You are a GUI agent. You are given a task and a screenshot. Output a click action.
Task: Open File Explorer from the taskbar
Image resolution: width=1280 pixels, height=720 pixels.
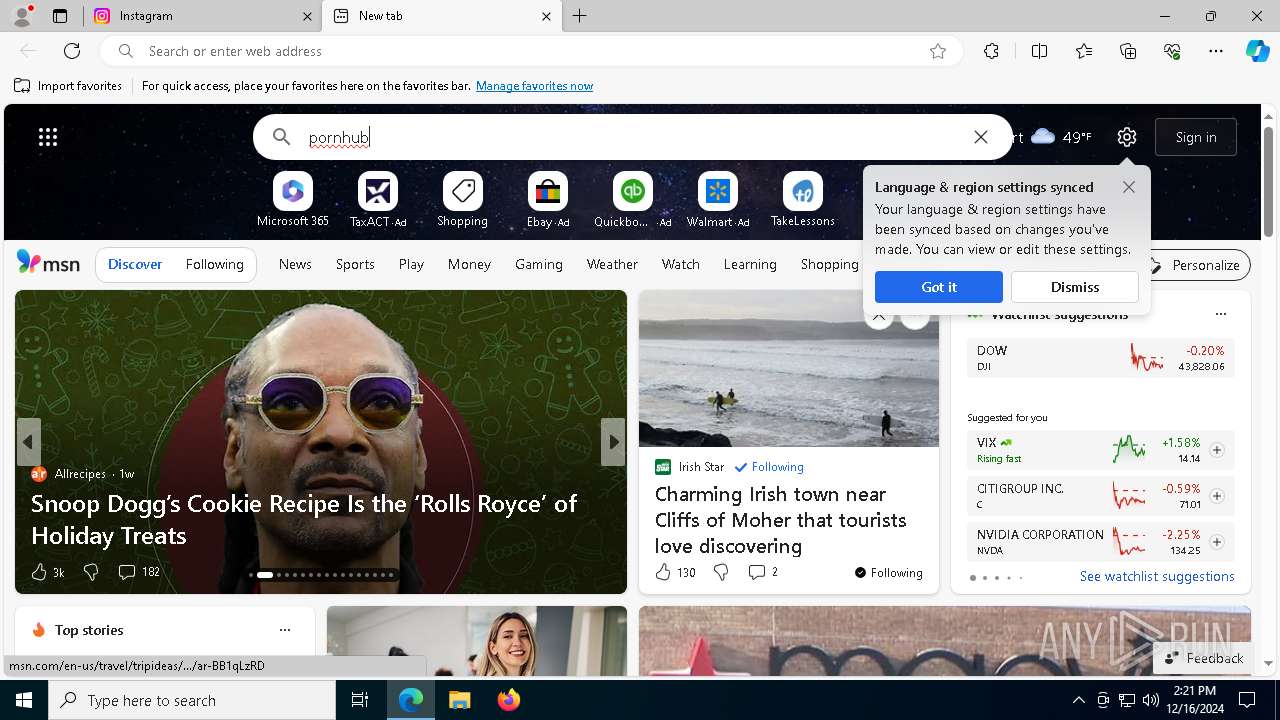[459, 700]
